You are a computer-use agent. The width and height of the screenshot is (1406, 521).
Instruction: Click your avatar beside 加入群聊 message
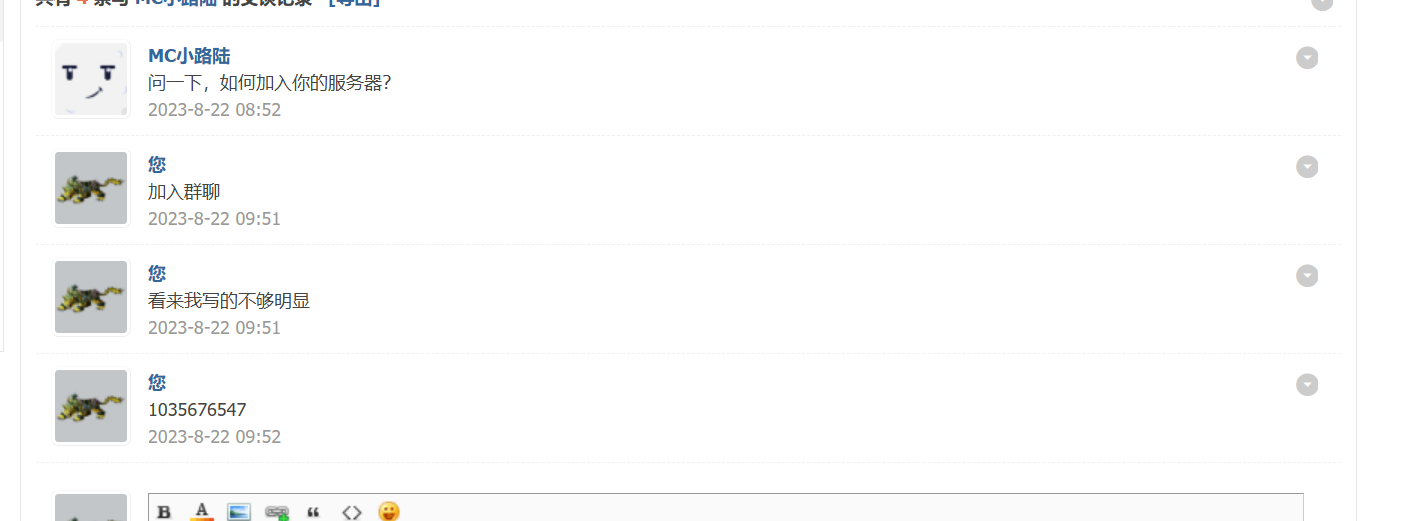(x=91, y=188)
